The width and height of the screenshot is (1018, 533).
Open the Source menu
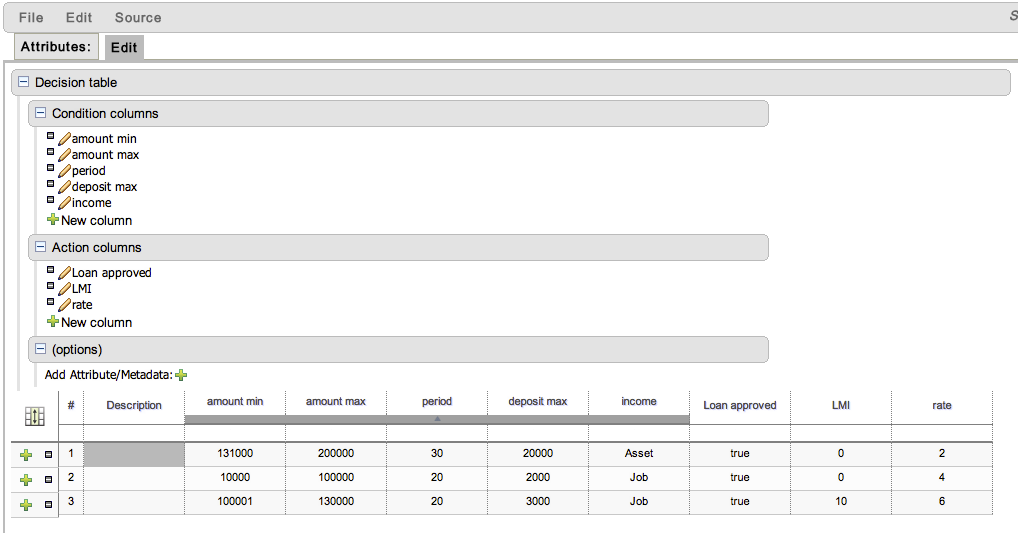(x=138, y=18)
